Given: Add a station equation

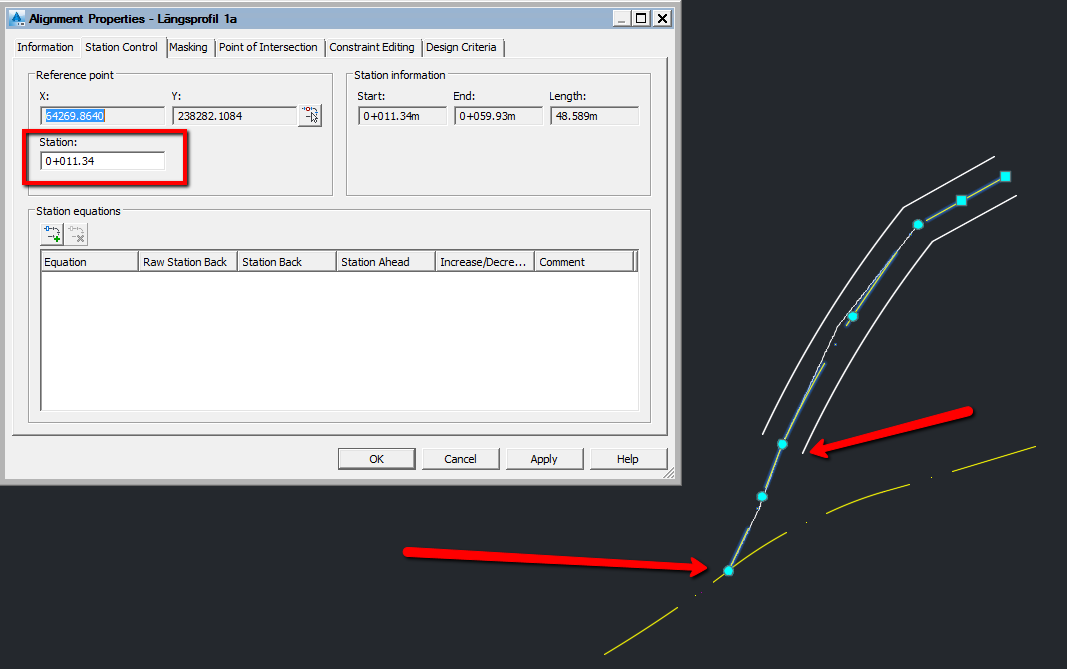Looking at the screenshot, I should click(52, 234).
